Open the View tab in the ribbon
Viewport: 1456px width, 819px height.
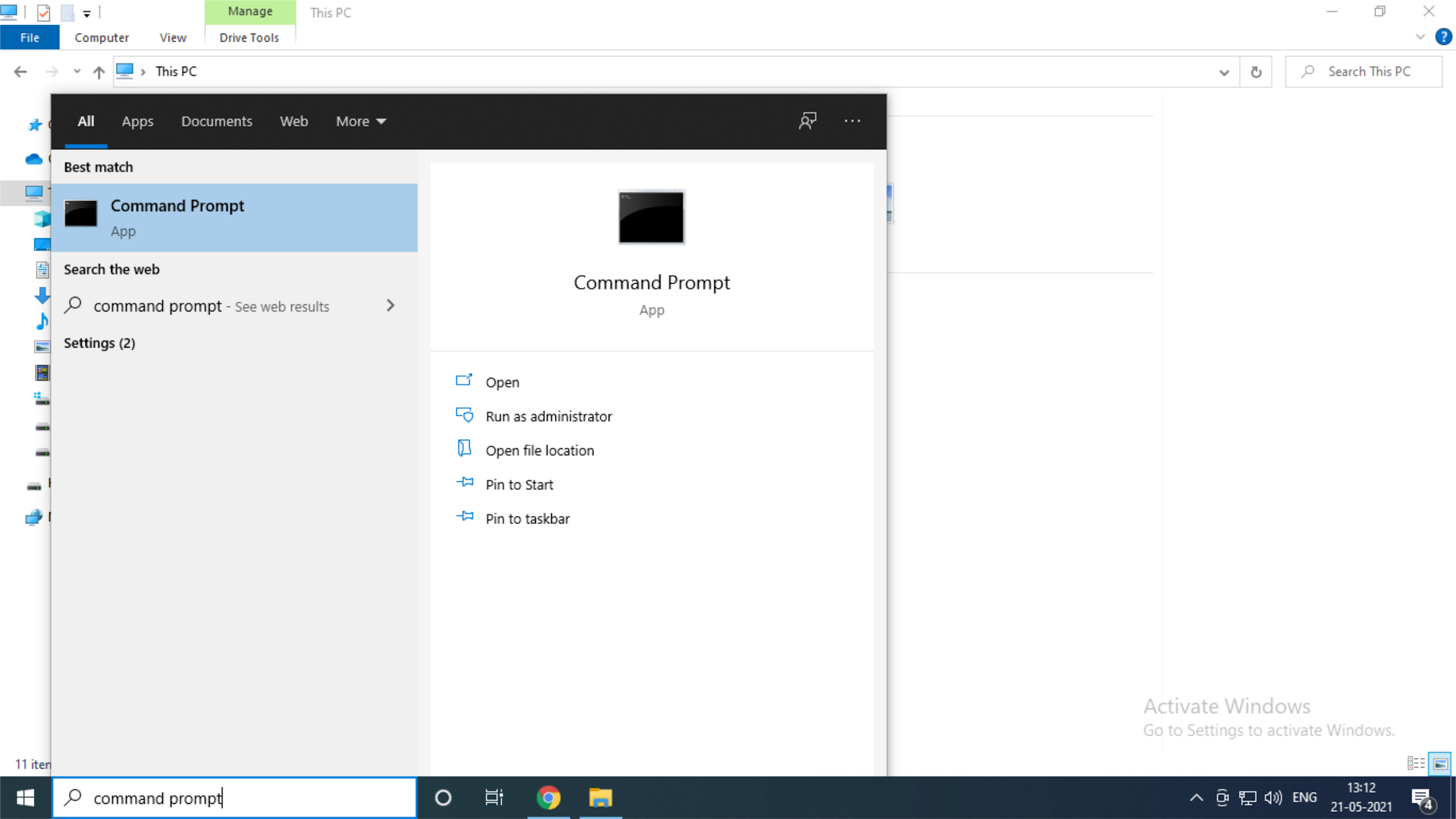coord(172,37)
